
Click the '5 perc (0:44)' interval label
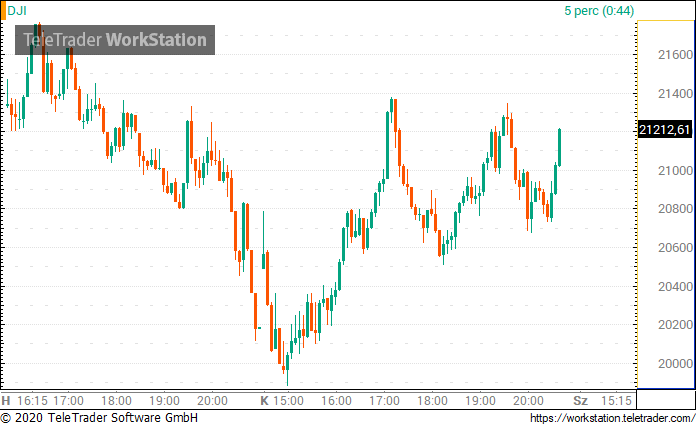click(x=599, y=11)
